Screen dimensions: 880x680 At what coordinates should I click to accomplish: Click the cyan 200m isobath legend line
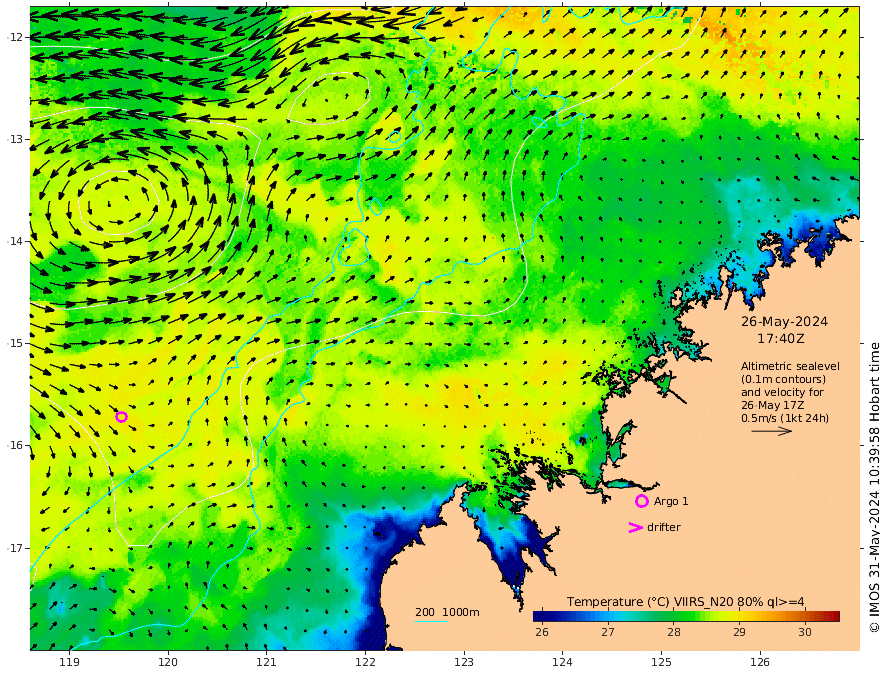[x=431, y=622]
